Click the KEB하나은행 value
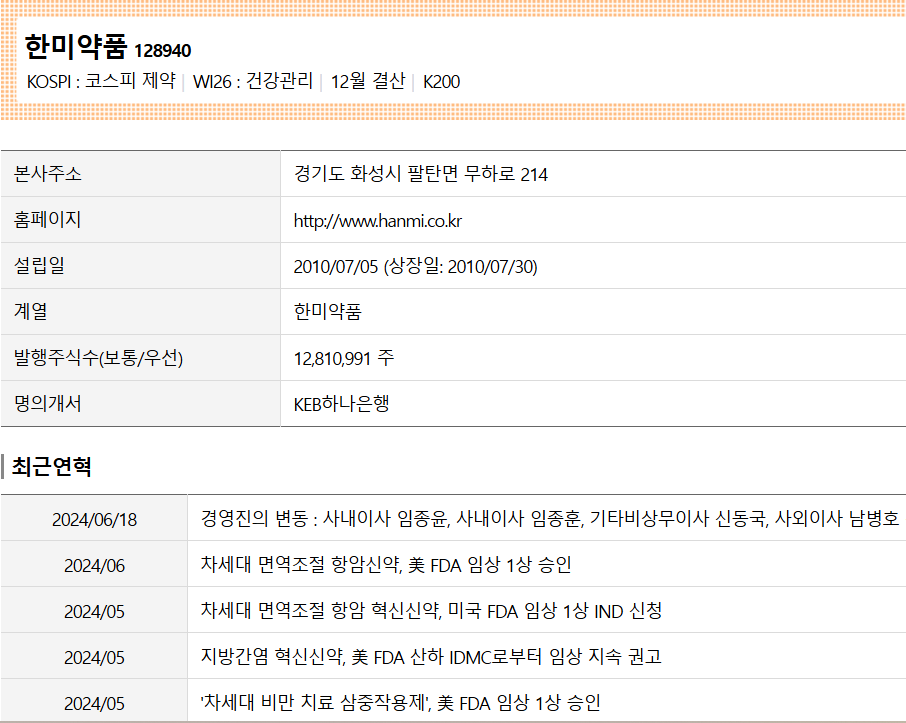 coord(341,403)
